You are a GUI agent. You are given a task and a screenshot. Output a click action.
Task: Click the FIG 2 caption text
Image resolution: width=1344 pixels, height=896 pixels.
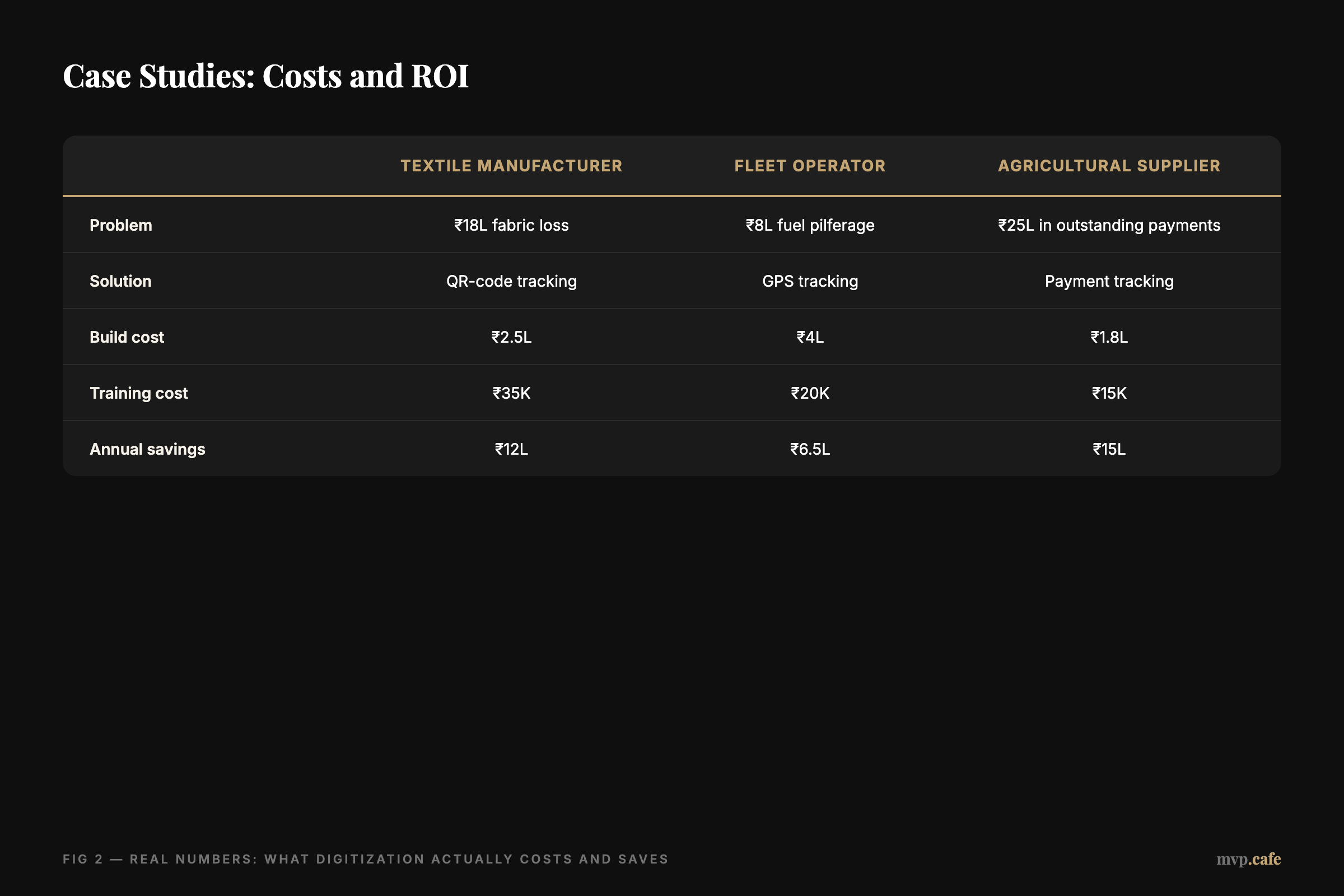pos(366,859)
